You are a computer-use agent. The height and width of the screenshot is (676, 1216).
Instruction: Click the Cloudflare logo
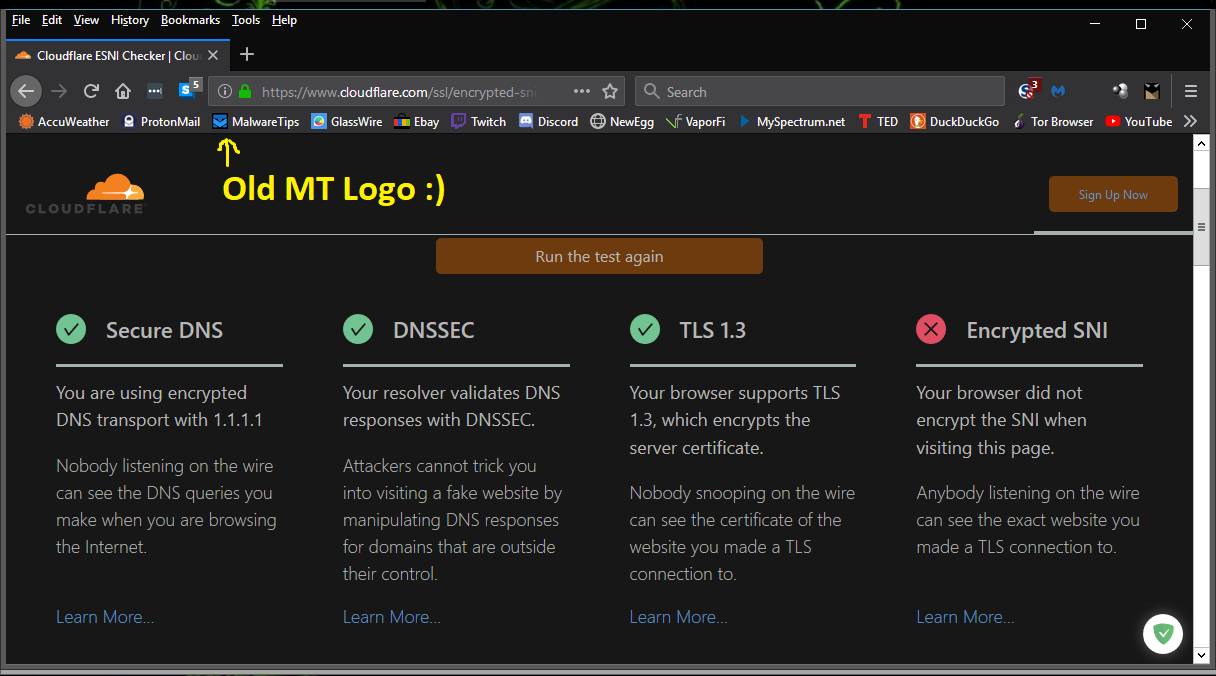85,193
